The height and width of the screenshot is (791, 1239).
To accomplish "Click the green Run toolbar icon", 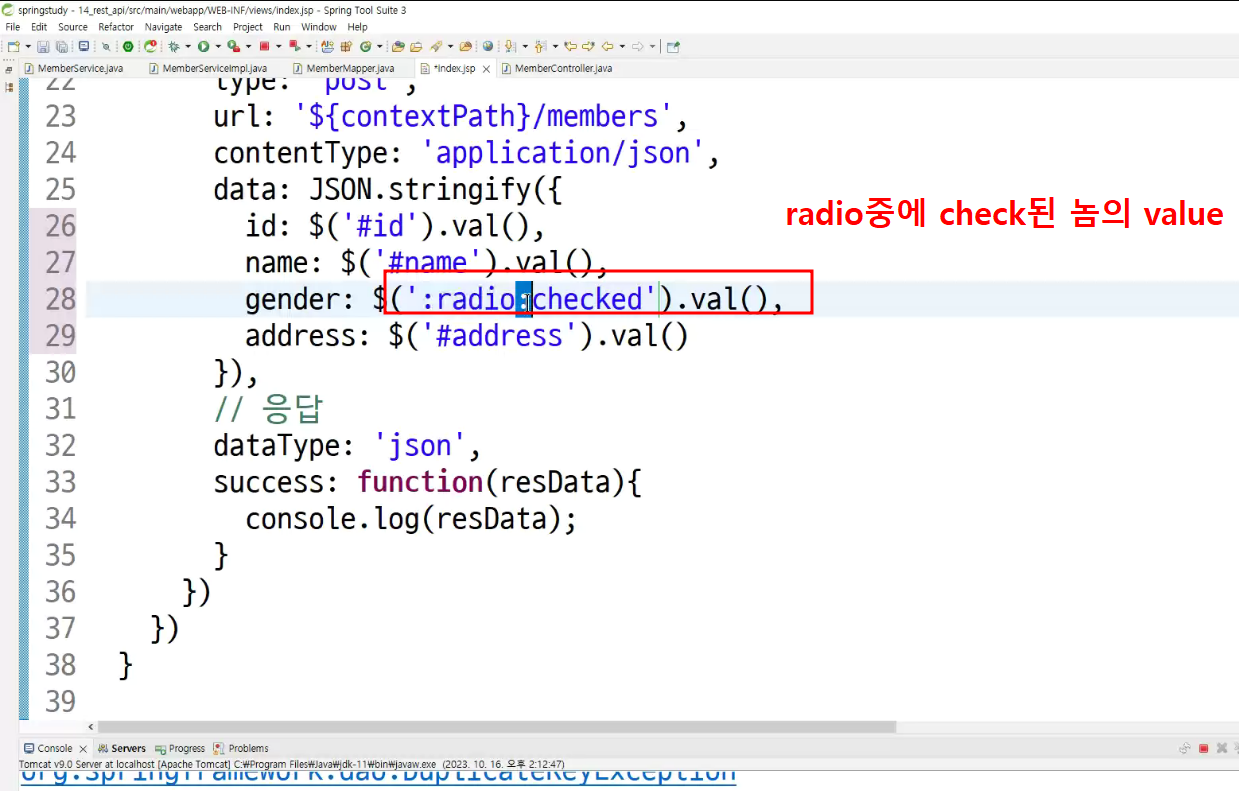I will [203, 46].
